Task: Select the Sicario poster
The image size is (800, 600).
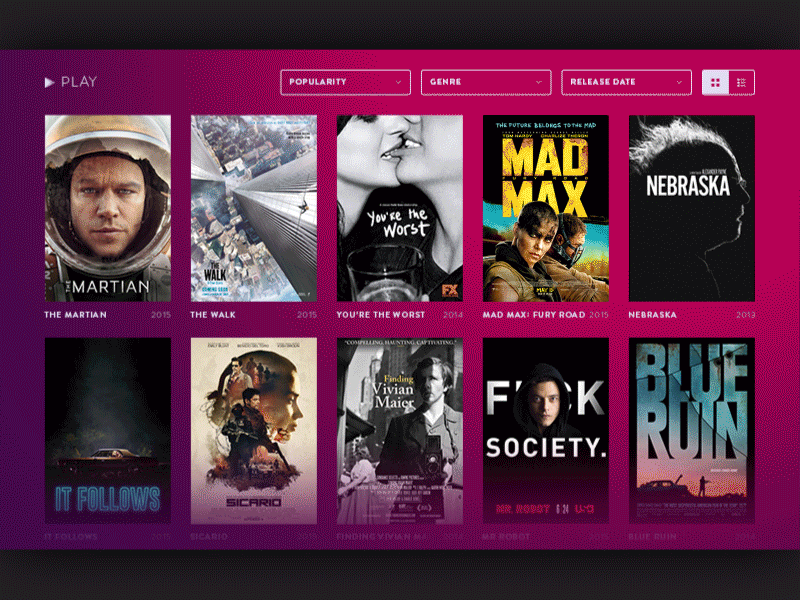Action: 254,431
